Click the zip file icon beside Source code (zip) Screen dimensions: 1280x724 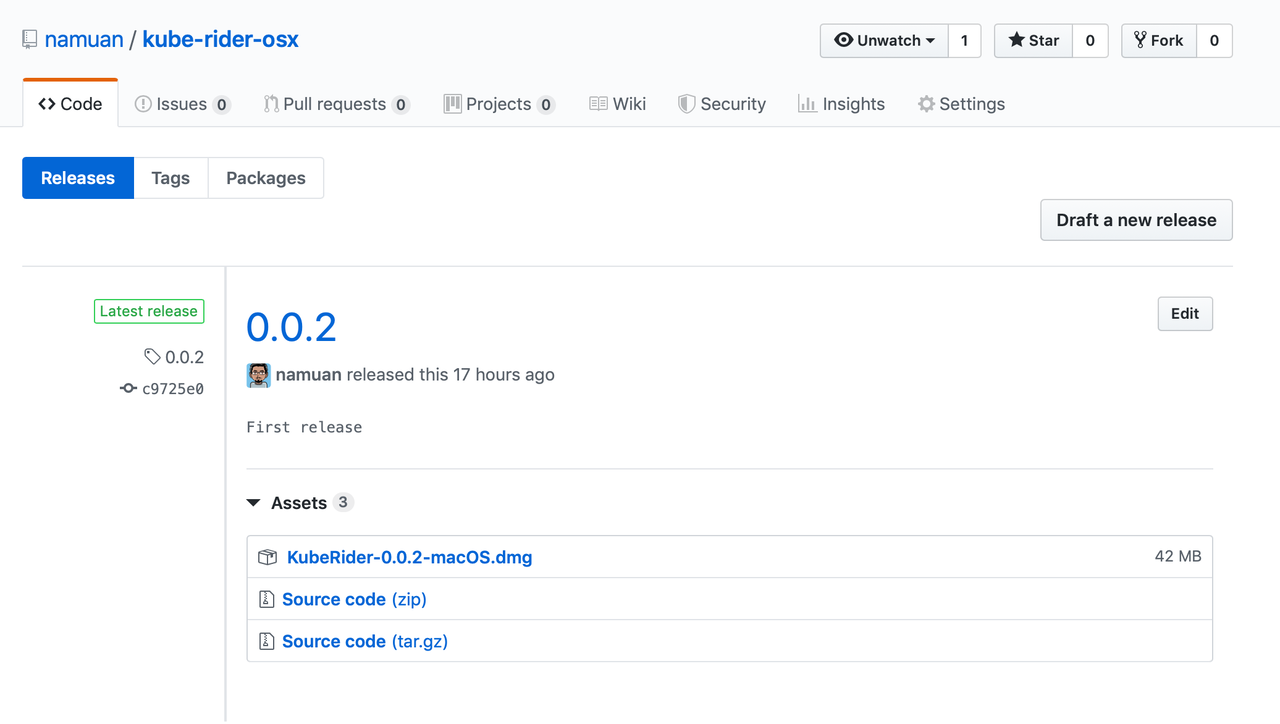[x=266, y=599]
